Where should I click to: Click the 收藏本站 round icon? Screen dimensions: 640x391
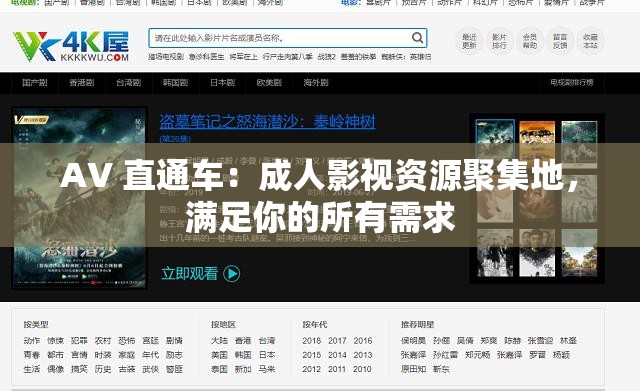pos(590,41)
